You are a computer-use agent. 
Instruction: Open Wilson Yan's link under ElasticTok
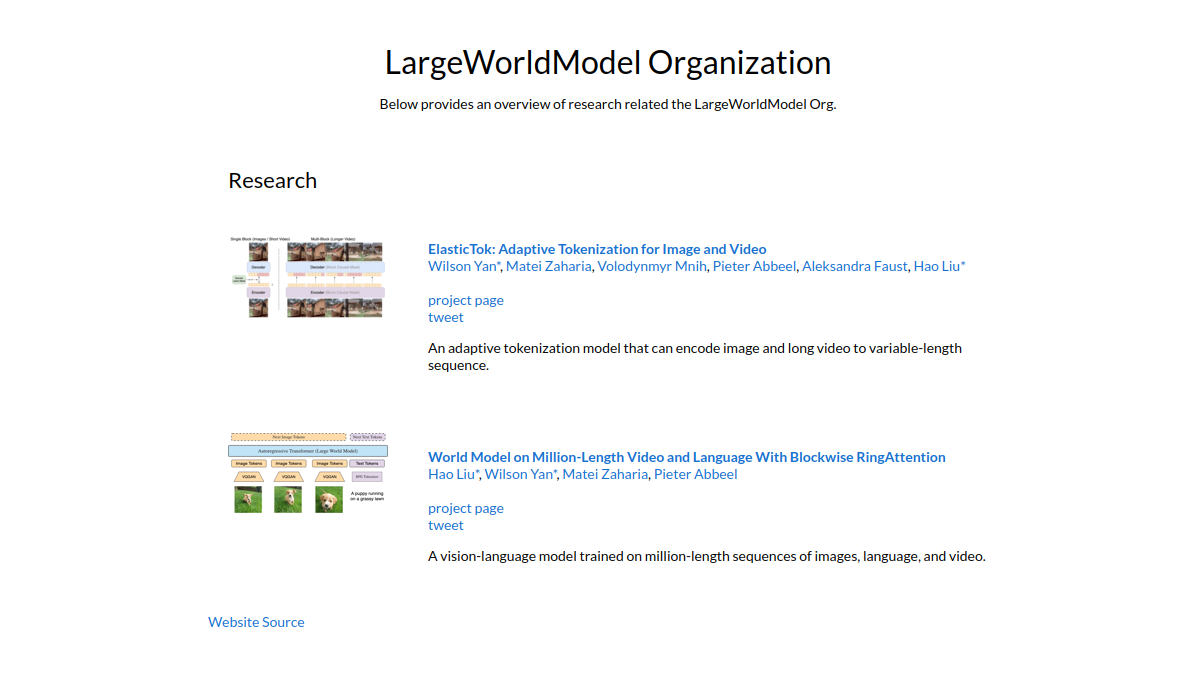[x=465, y=266]
